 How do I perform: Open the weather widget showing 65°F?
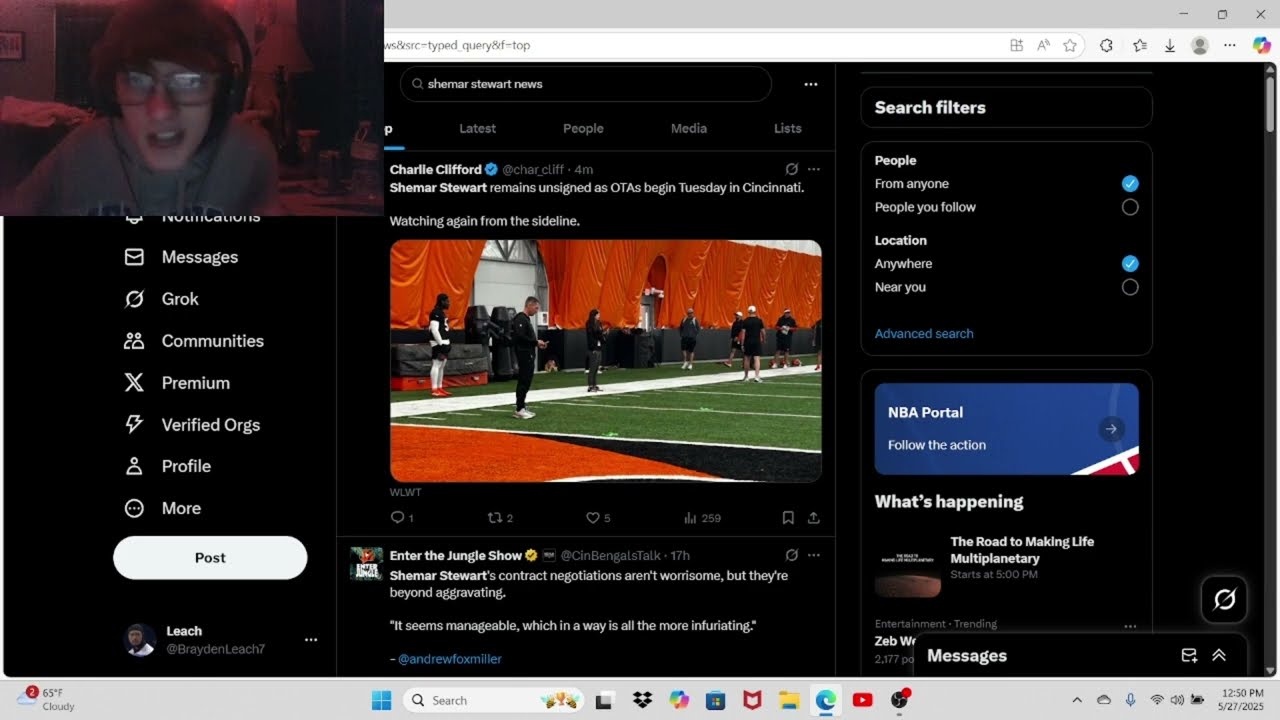click(47, 699)
